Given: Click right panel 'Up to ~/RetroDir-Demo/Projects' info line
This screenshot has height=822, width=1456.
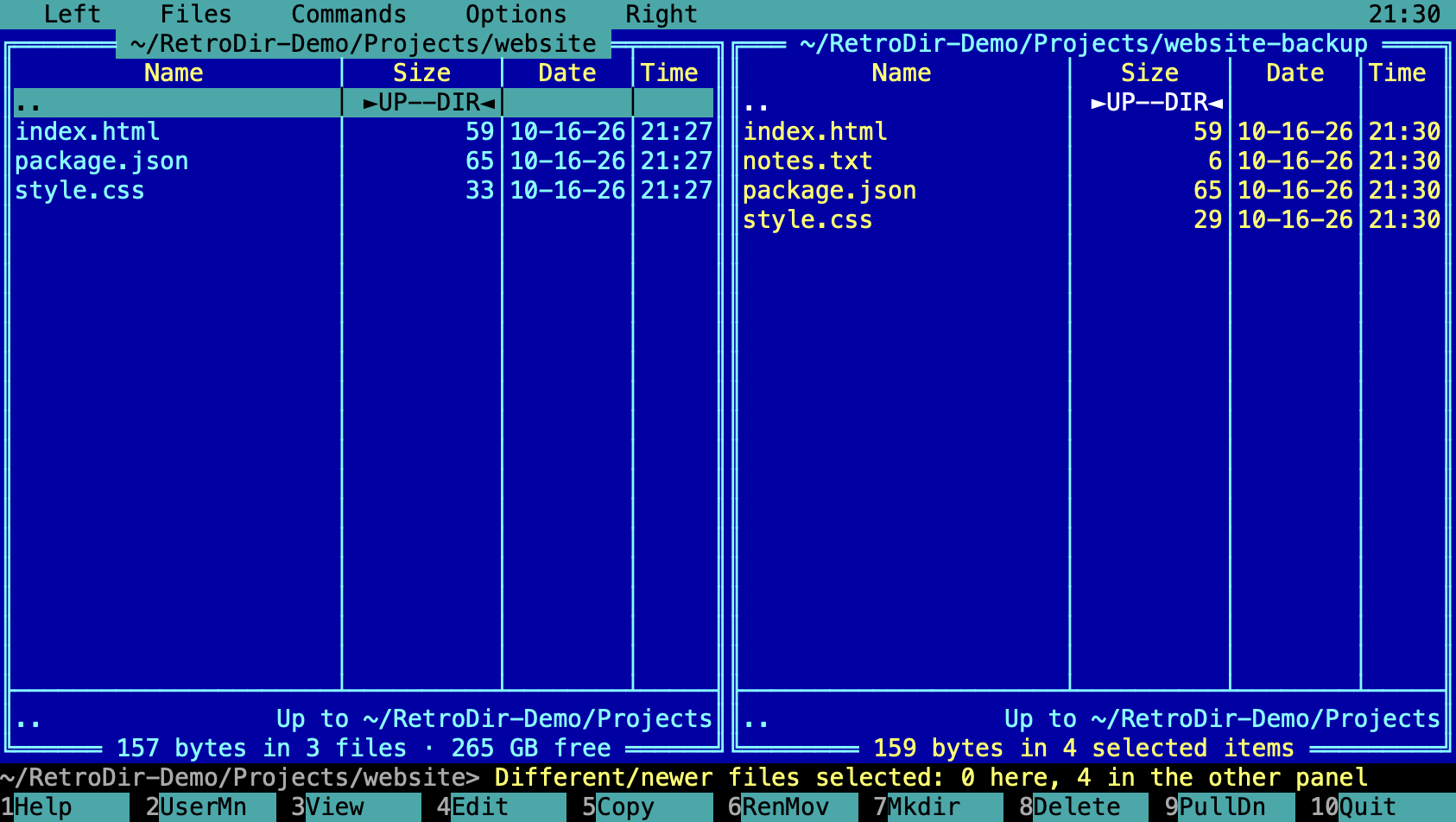Looking at the screenshot, I should click(1223, 719).
